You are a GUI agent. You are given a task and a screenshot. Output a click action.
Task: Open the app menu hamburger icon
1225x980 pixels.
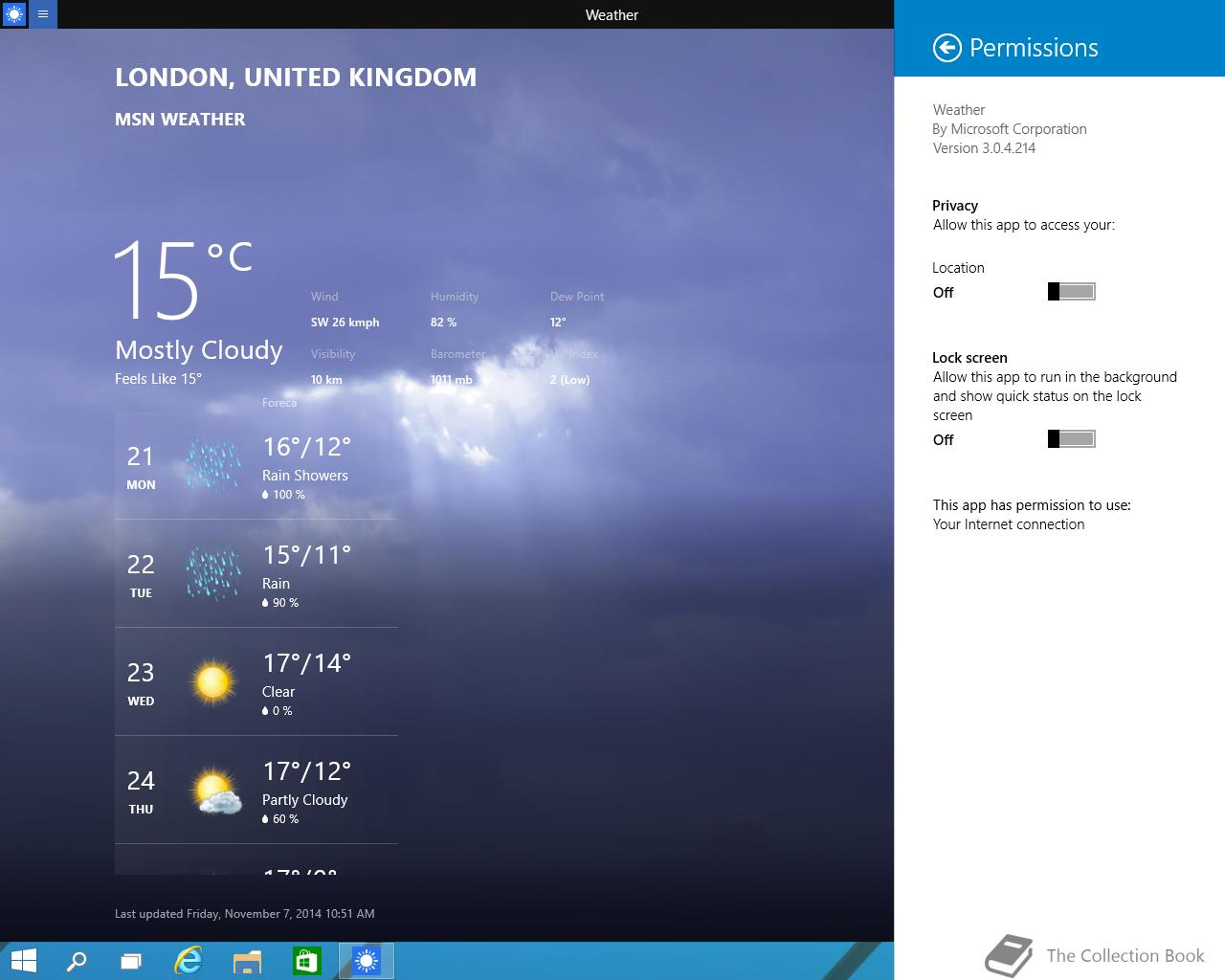[x=43, y=14]
